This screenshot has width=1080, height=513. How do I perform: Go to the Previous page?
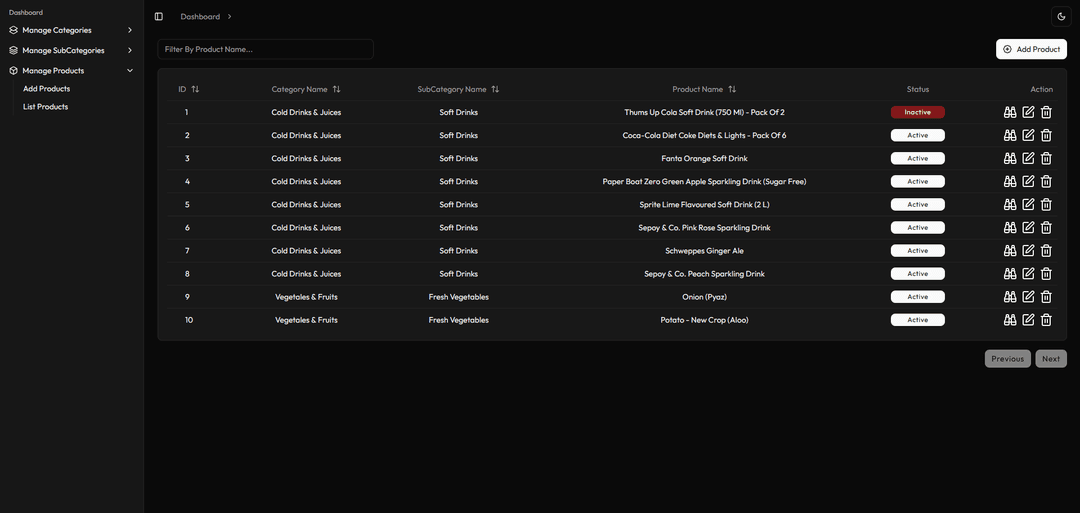click(x=1008, y=359)
